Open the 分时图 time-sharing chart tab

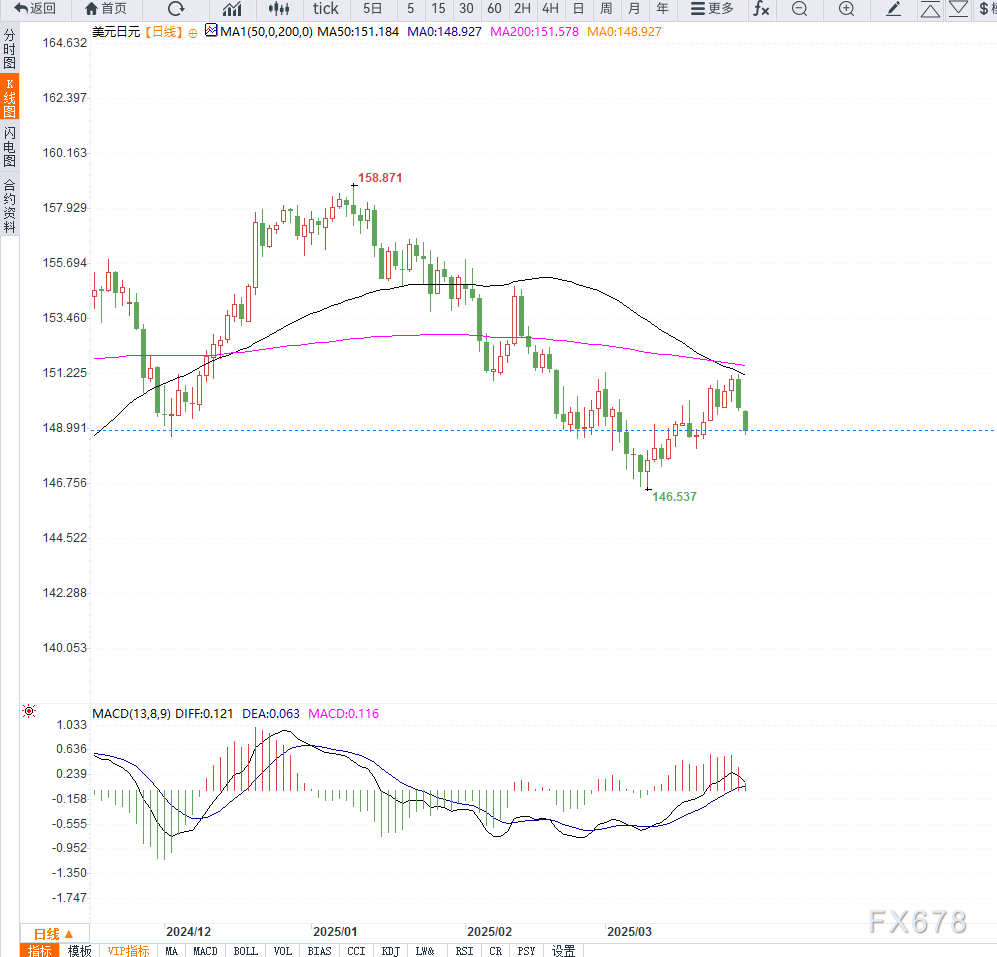[10, 48]
